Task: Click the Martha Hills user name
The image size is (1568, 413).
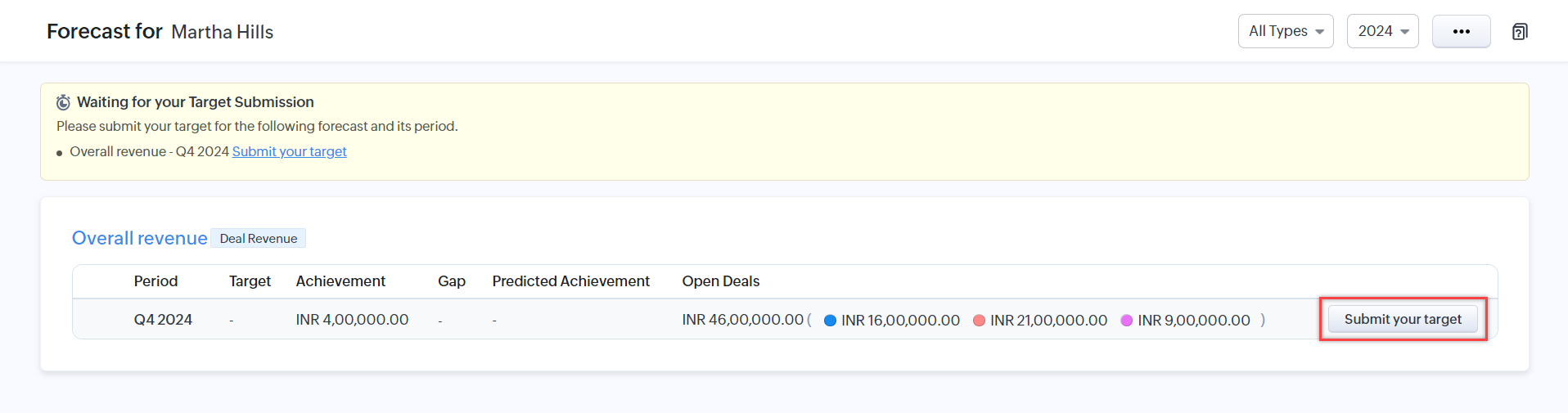Action: pyautogui.click(x=222, y=32)
